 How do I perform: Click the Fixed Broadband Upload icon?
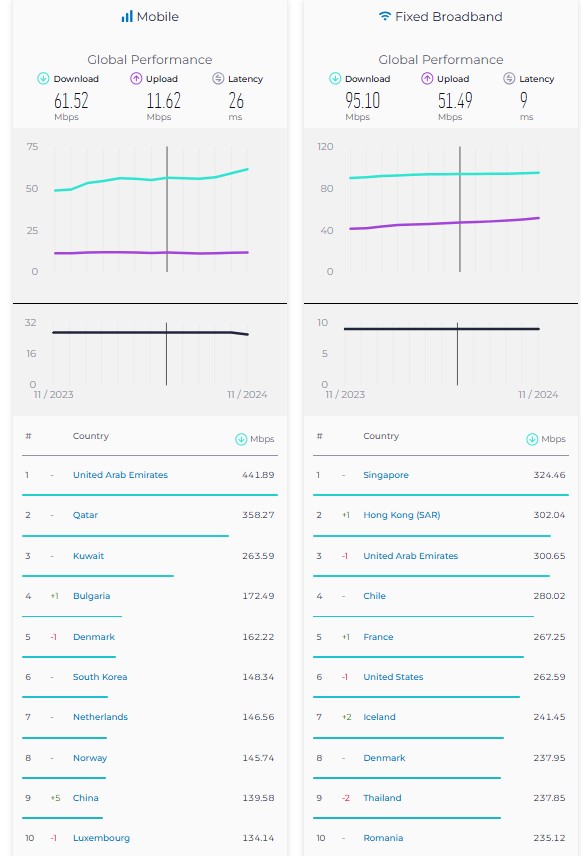427,79
